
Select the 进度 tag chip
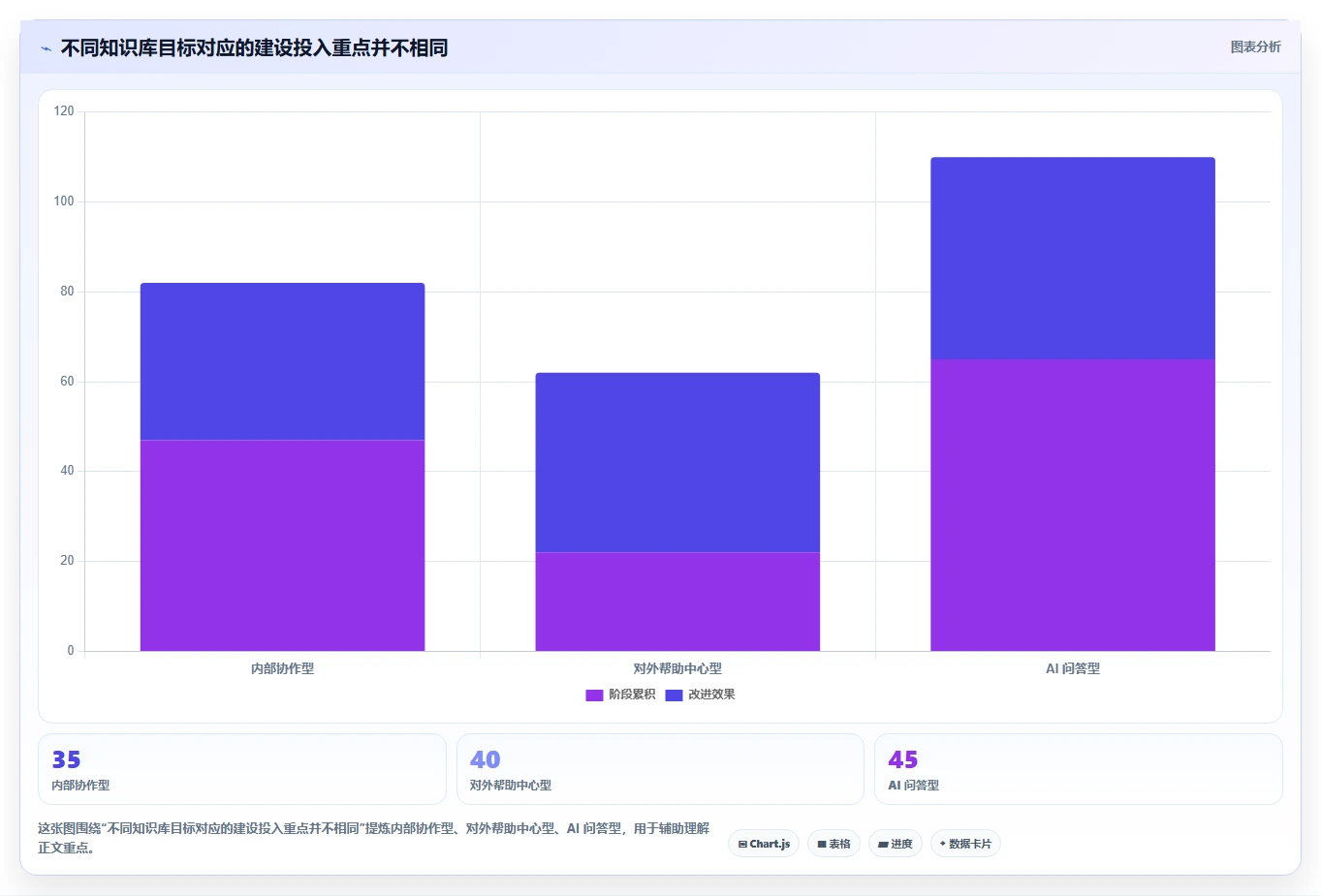tap(896, 844)
